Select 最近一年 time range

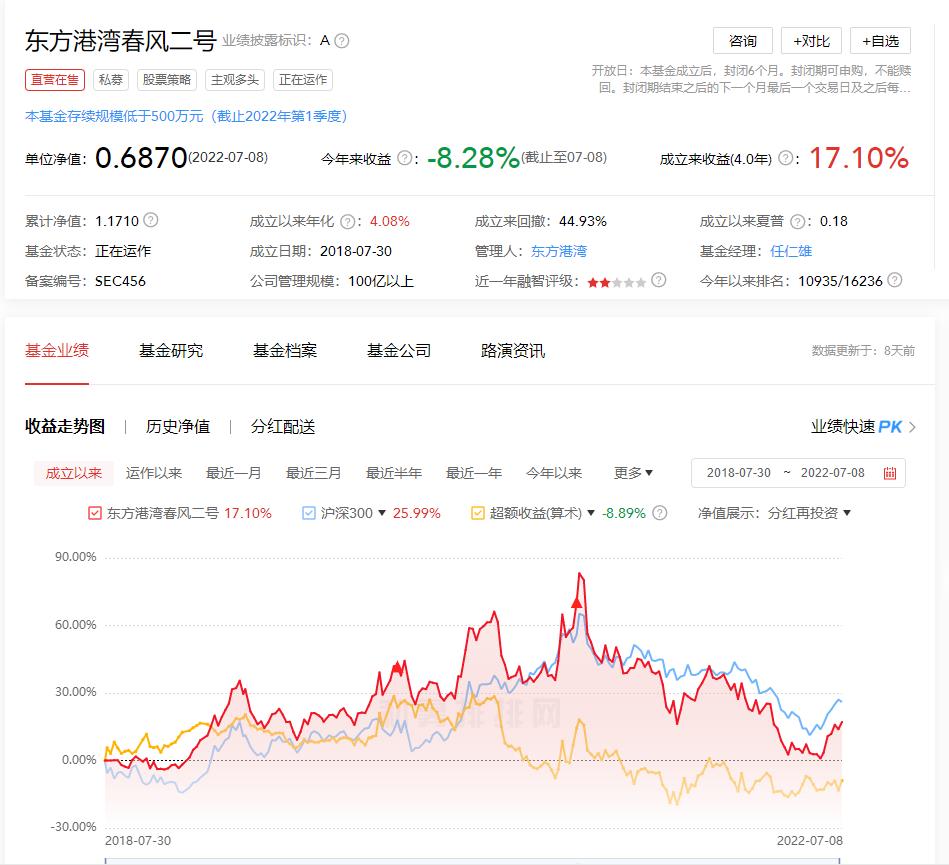[474, 473]
